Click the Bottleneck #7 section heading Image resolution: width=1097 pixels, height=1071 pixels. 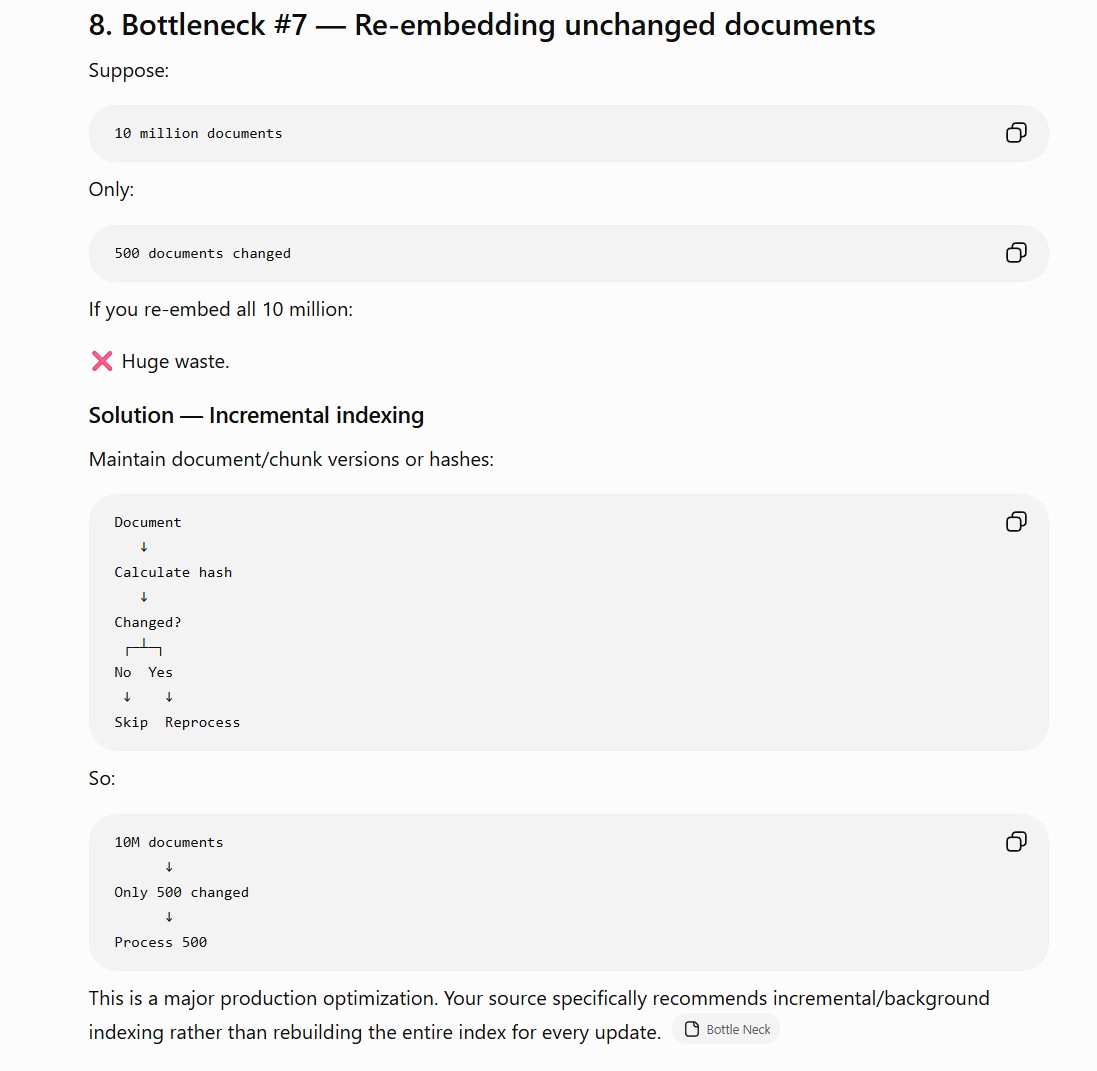(482, 25)
